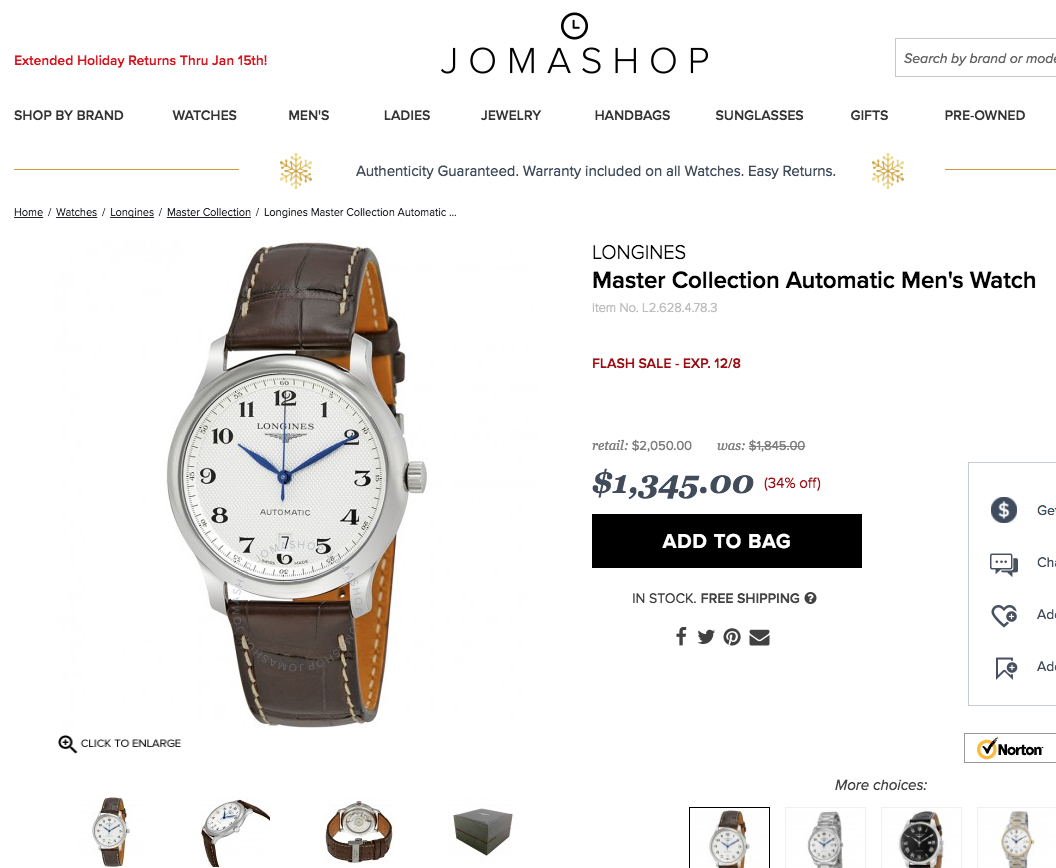Open chat via the speech bubble icon
1056x868 pixels.
pyautogui.click(x=1003, y=564)
